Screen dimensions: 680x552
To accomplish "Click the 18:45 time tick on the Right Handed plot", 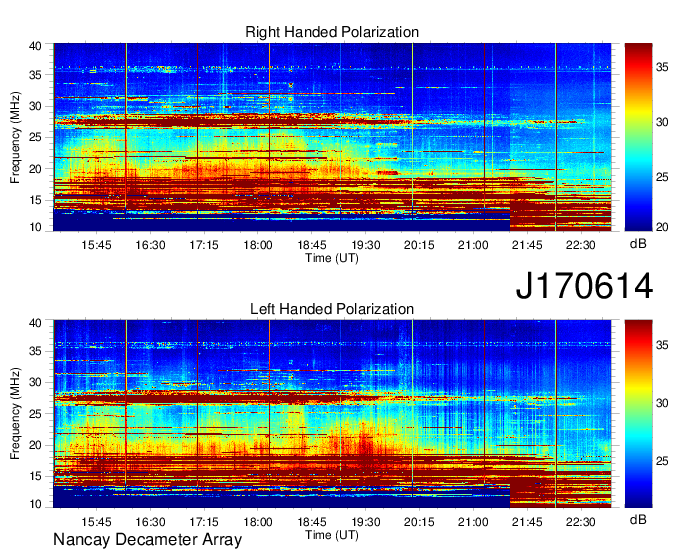I will click(x=311, y=245).
